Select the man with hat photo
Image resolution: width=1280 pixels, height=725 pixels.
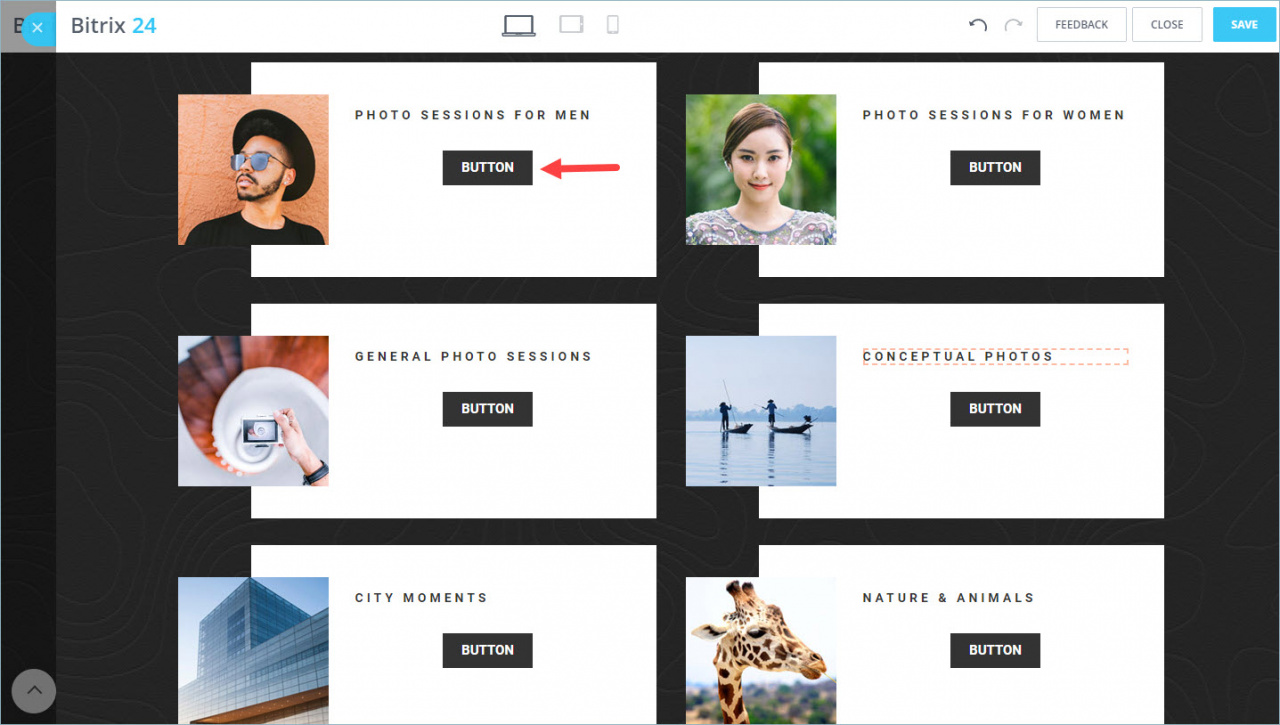253,170
